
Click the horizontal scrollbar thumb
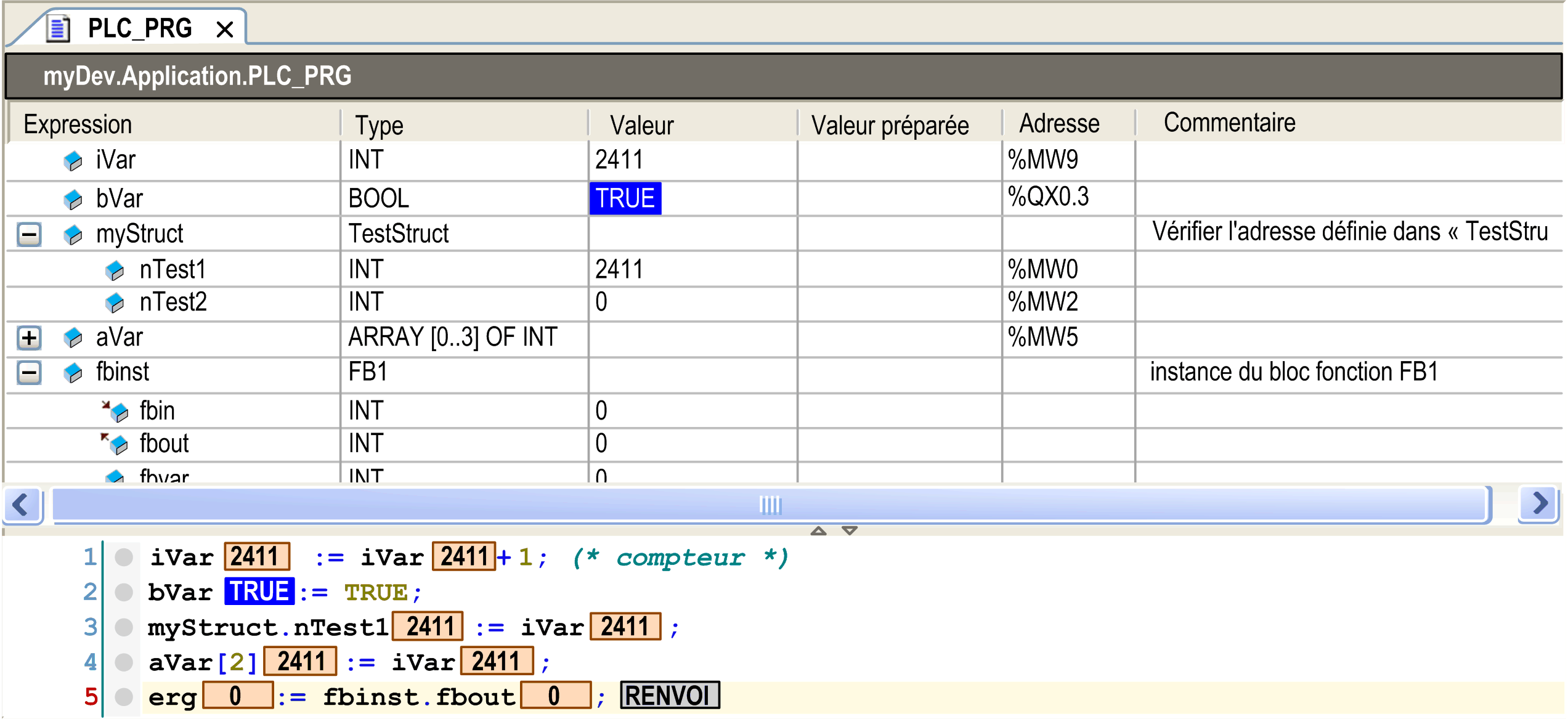770,505
